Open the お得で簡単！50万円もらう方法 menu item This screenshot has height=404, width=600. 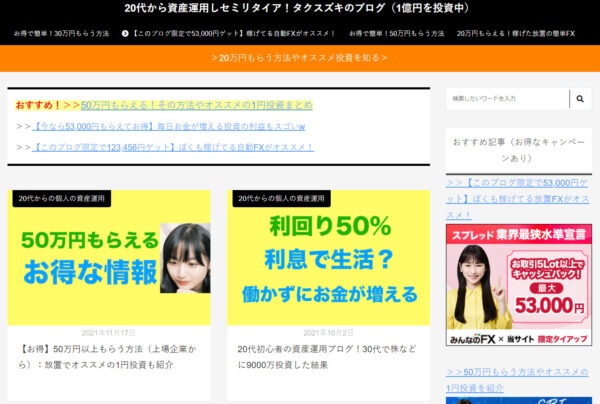pos(396,34)
